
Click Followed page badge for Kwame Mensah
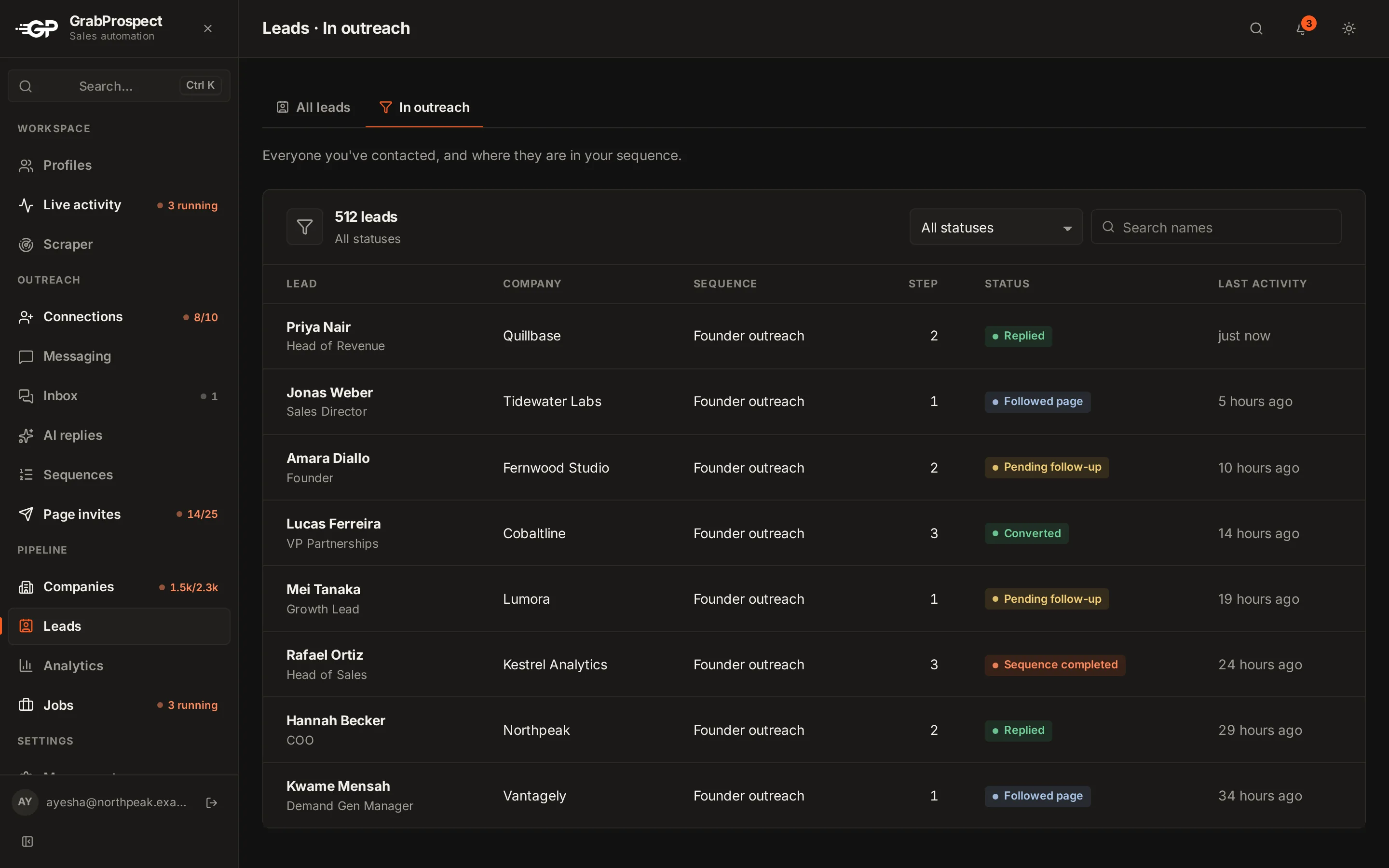pyautogui.click(x=1038, y=796)
